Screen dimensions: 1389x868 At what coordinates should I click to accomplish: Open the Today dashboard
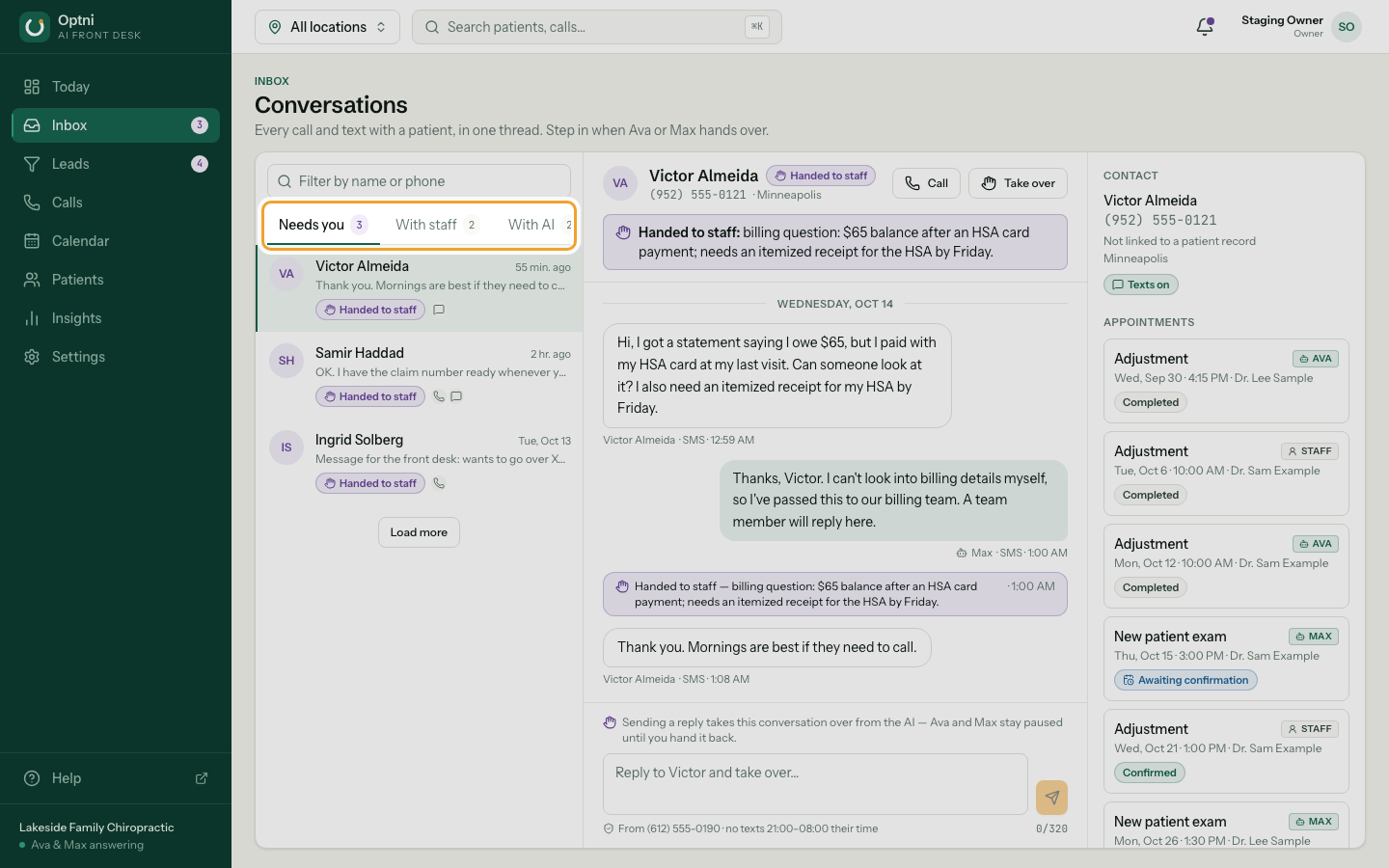[x=116, y=87]
